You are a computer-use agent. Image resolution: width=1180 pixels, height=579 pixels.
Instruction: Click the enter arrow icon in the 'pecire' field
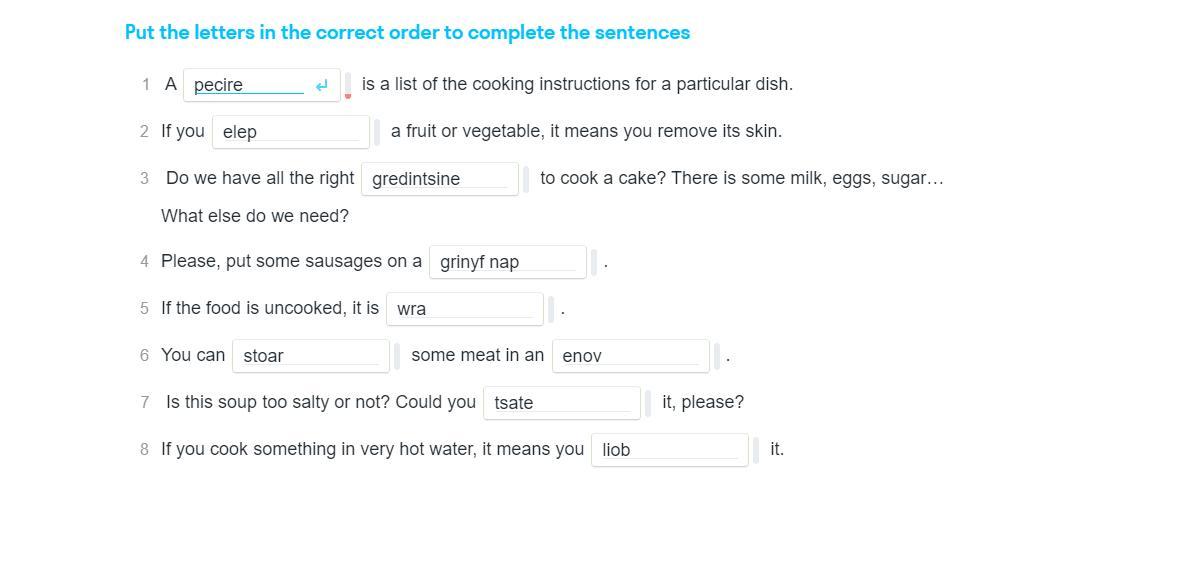point(322,86)
